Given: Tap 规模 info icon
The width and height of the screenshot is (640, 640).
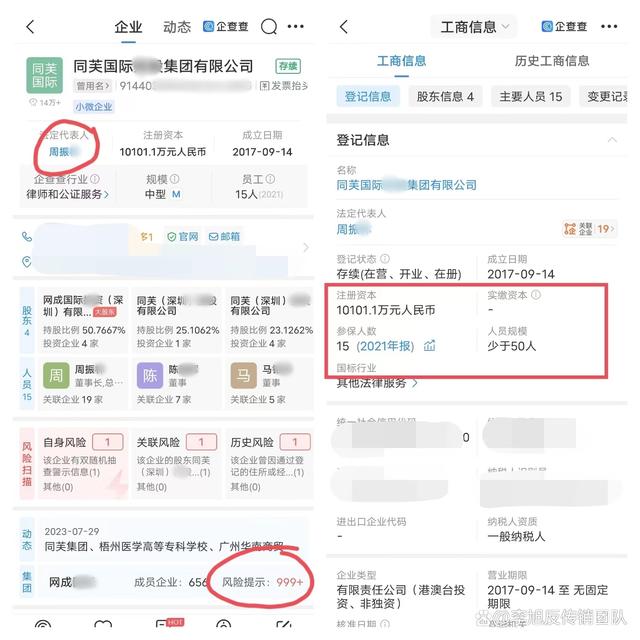Looking at the screenshot, I should click(174, 179).
